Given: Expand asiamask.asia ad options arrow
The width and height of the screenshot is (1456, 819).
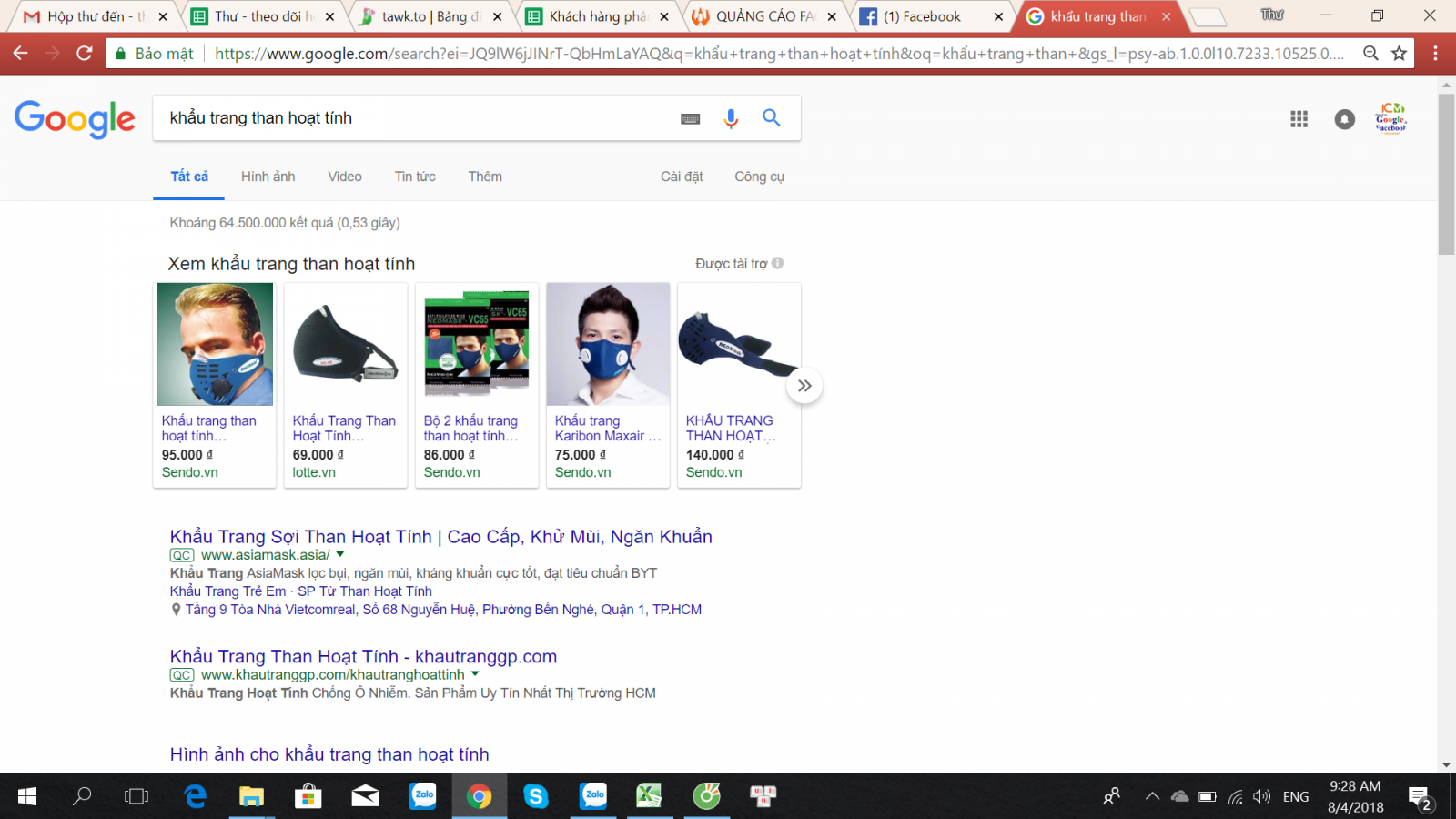Looking at the screenshot, I should click(x=340, y=554).
